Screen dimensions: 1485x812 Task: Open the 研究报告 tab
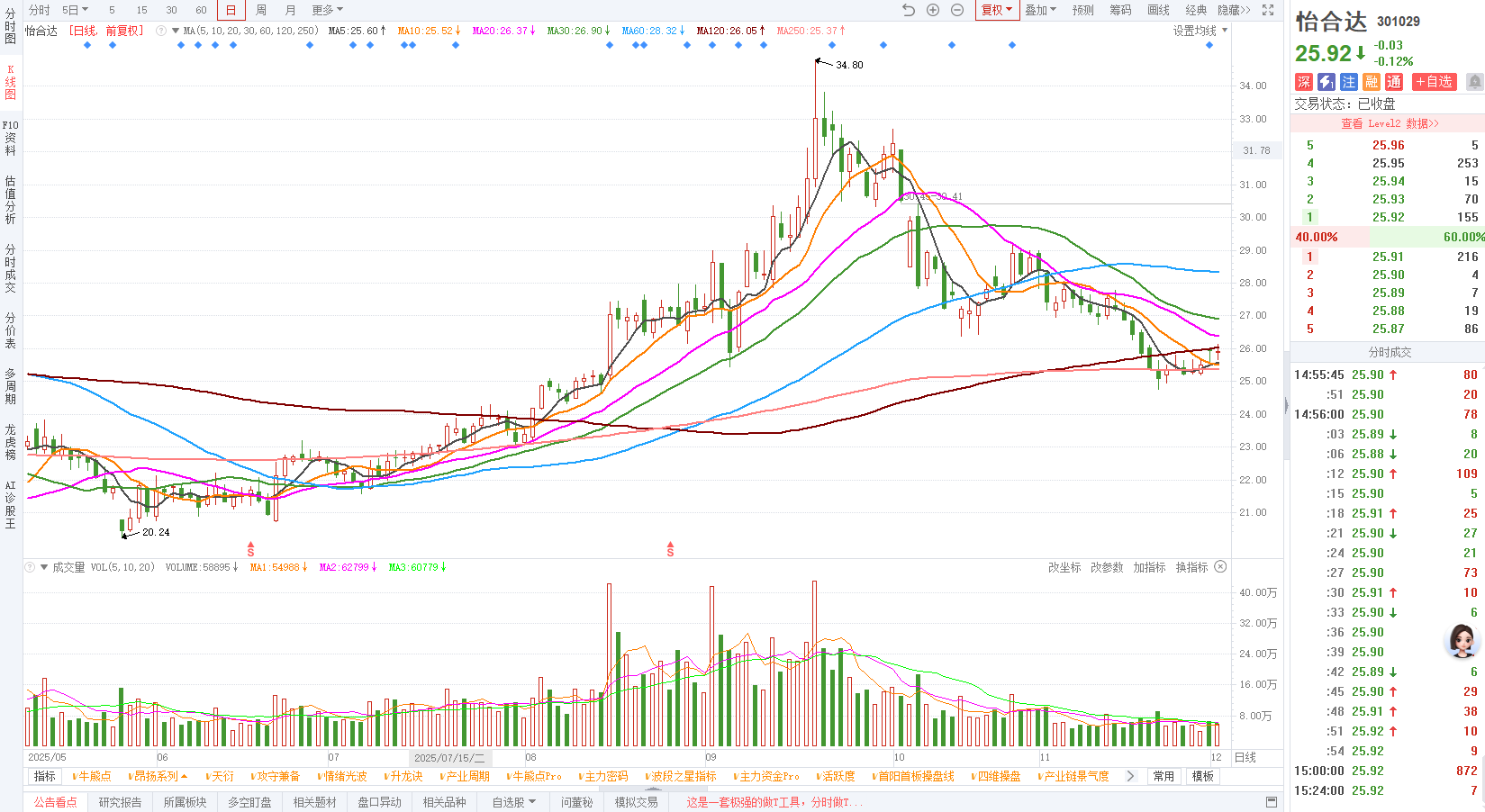click(x=120, y=802)
